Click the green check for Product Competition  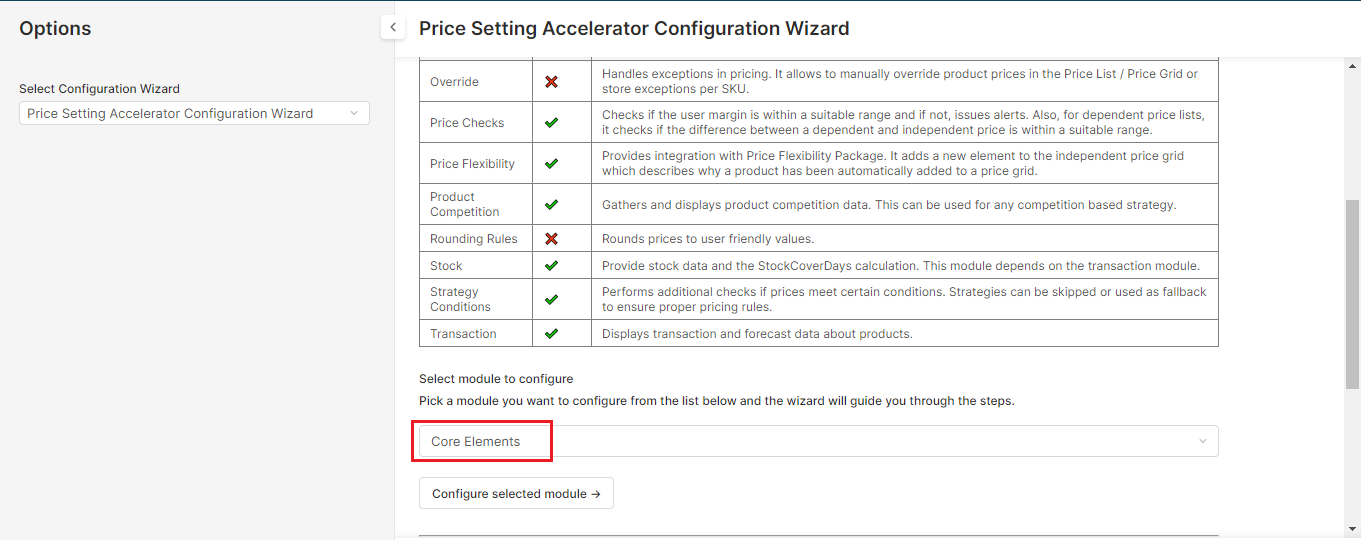(551, 204)
